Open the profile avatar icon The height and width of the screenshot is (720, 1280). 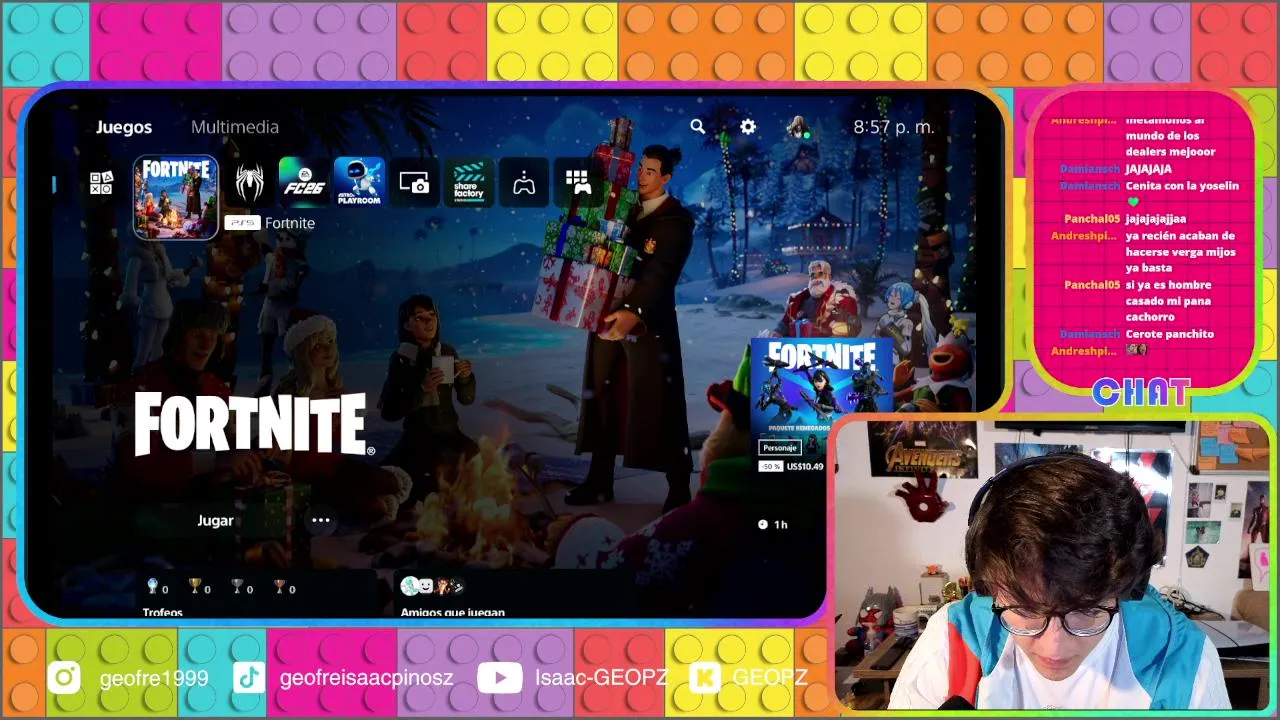(x=798, y=127)
